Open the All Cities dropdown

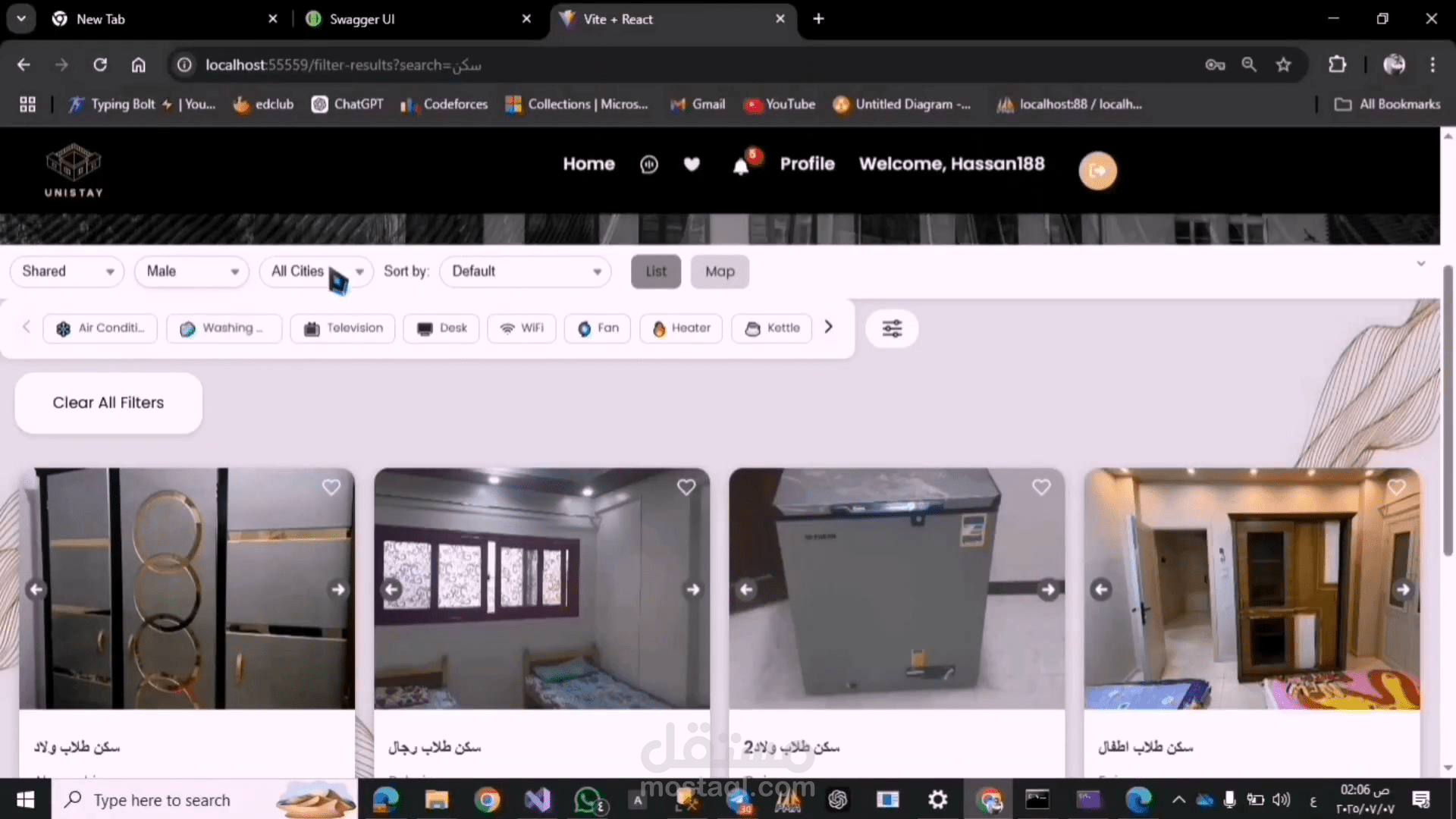pyautogui.click(x=316, y=271)
